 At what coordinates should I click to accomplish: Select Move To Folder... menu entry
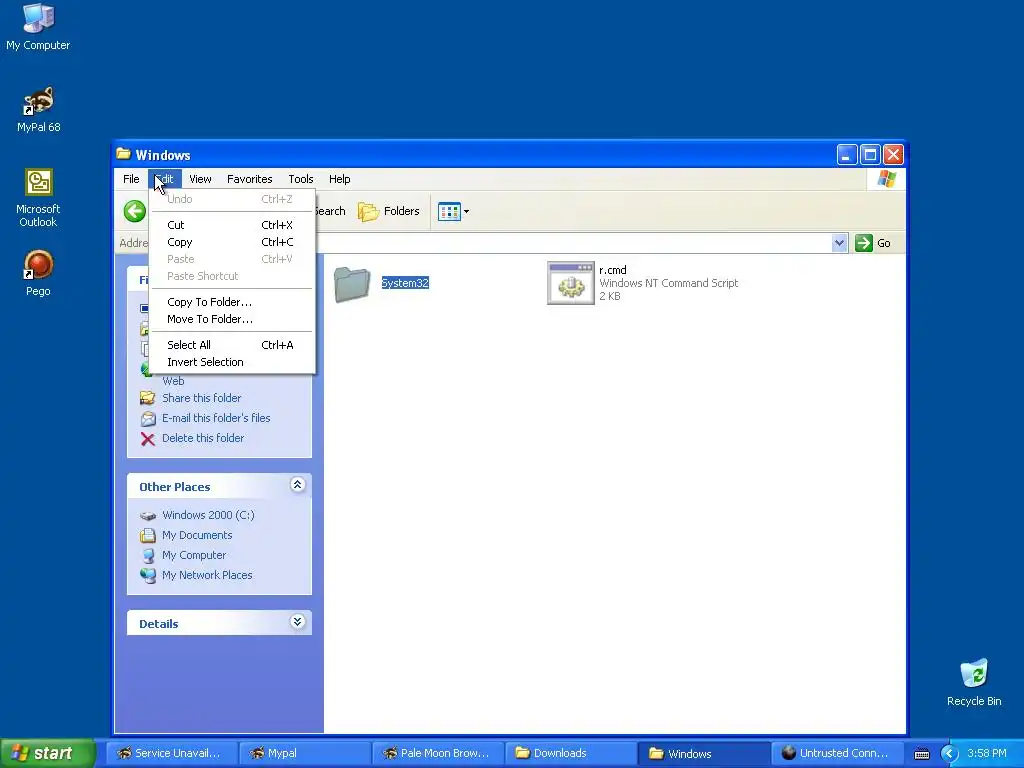(x=232, y=319)
